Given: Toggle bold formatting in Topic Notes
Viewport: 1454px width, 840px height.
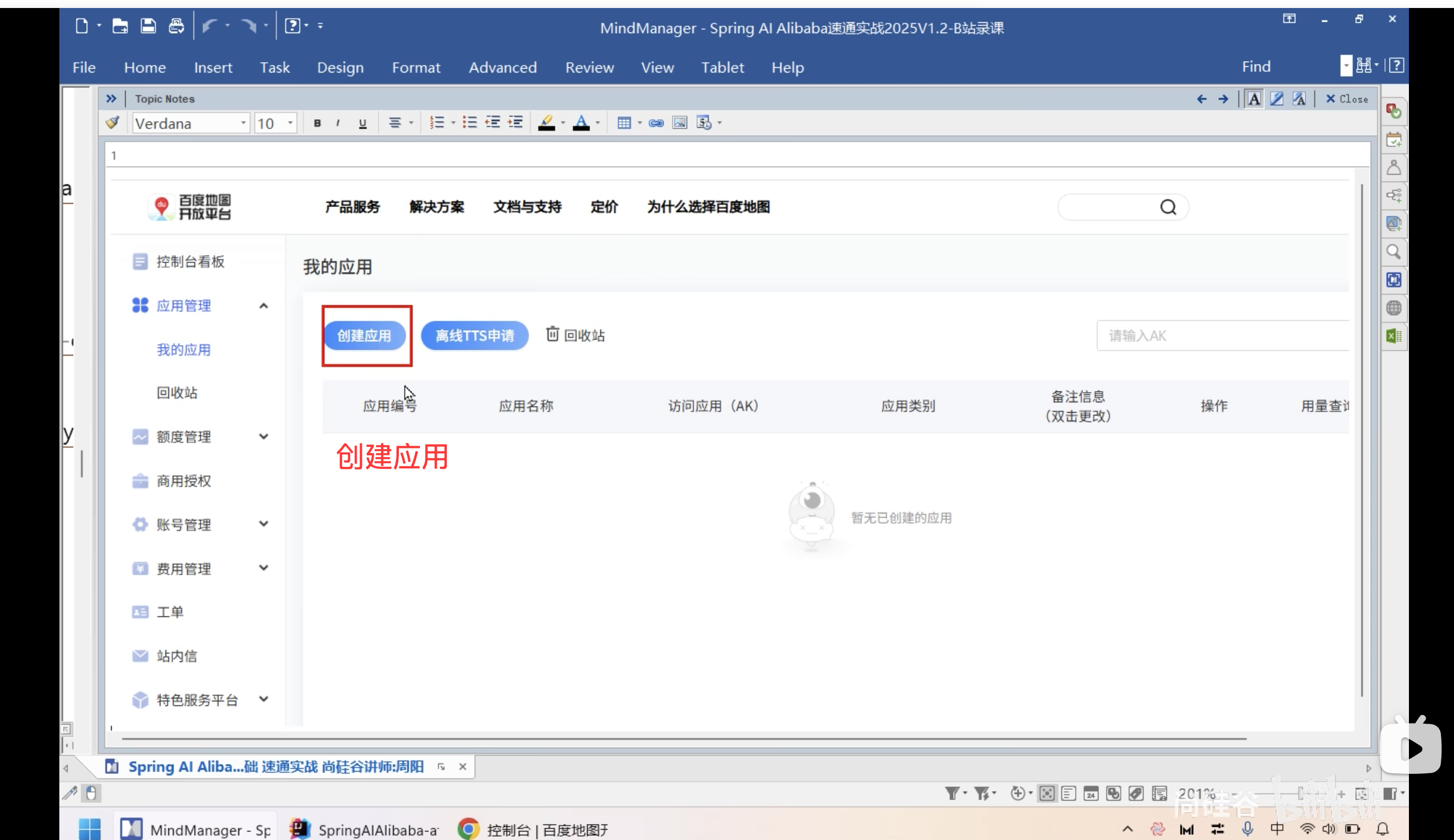Looking at the screenshot, I should [x=317, y=122].
